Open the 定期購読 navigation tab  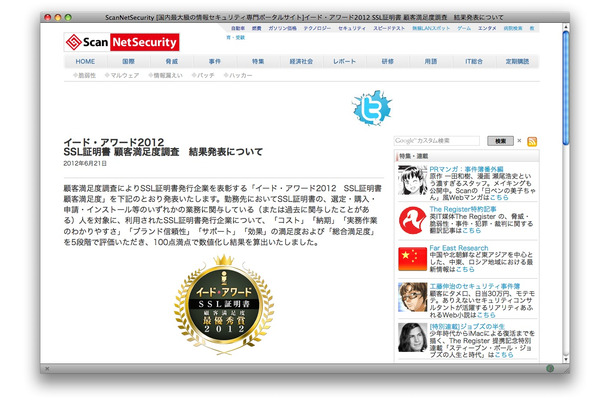(517, 61)
